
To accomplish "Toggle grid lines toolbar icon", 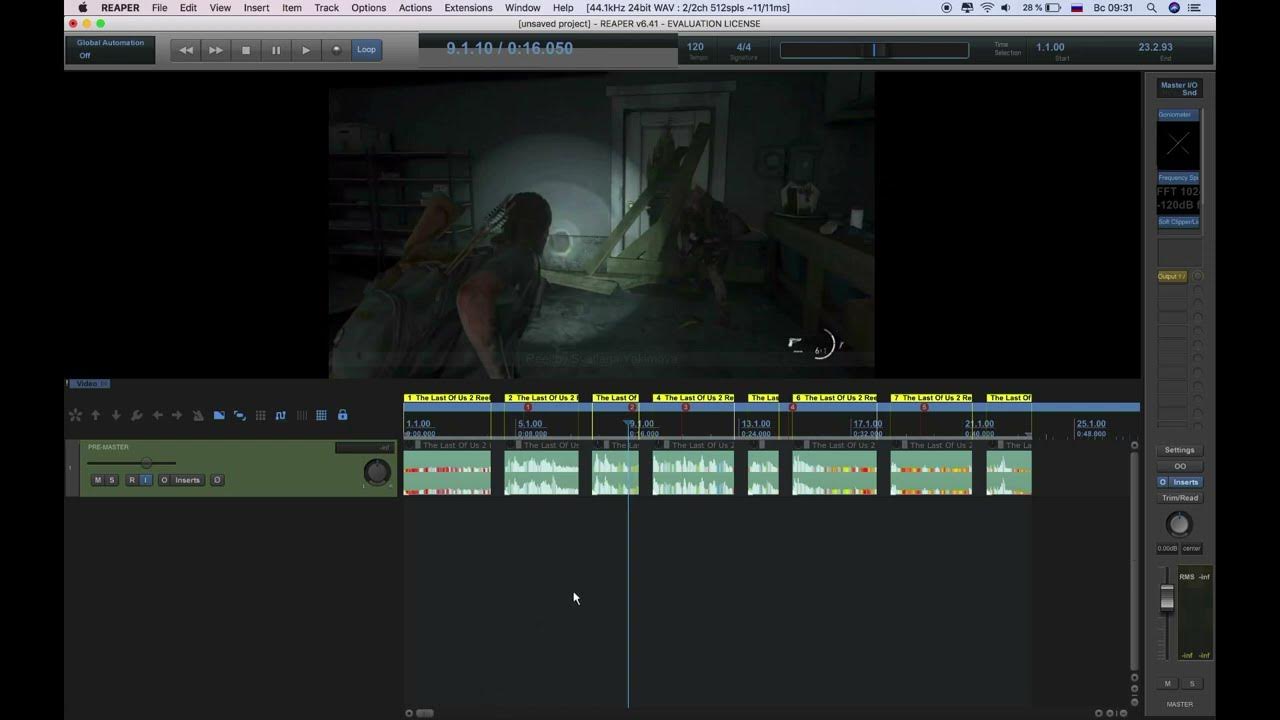I will (x=301, y=415).
